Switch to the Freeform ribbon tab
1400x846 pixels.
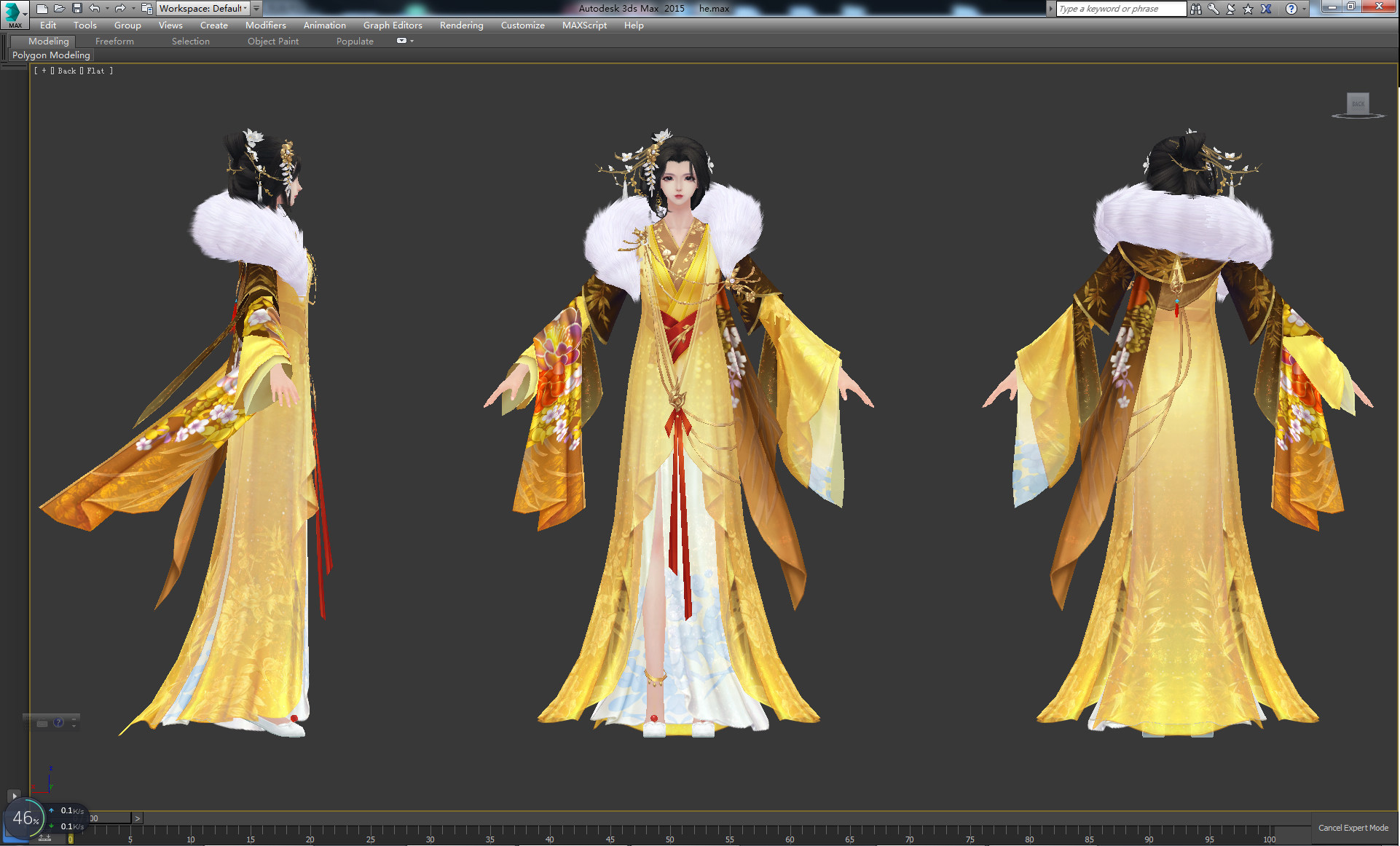114,41
